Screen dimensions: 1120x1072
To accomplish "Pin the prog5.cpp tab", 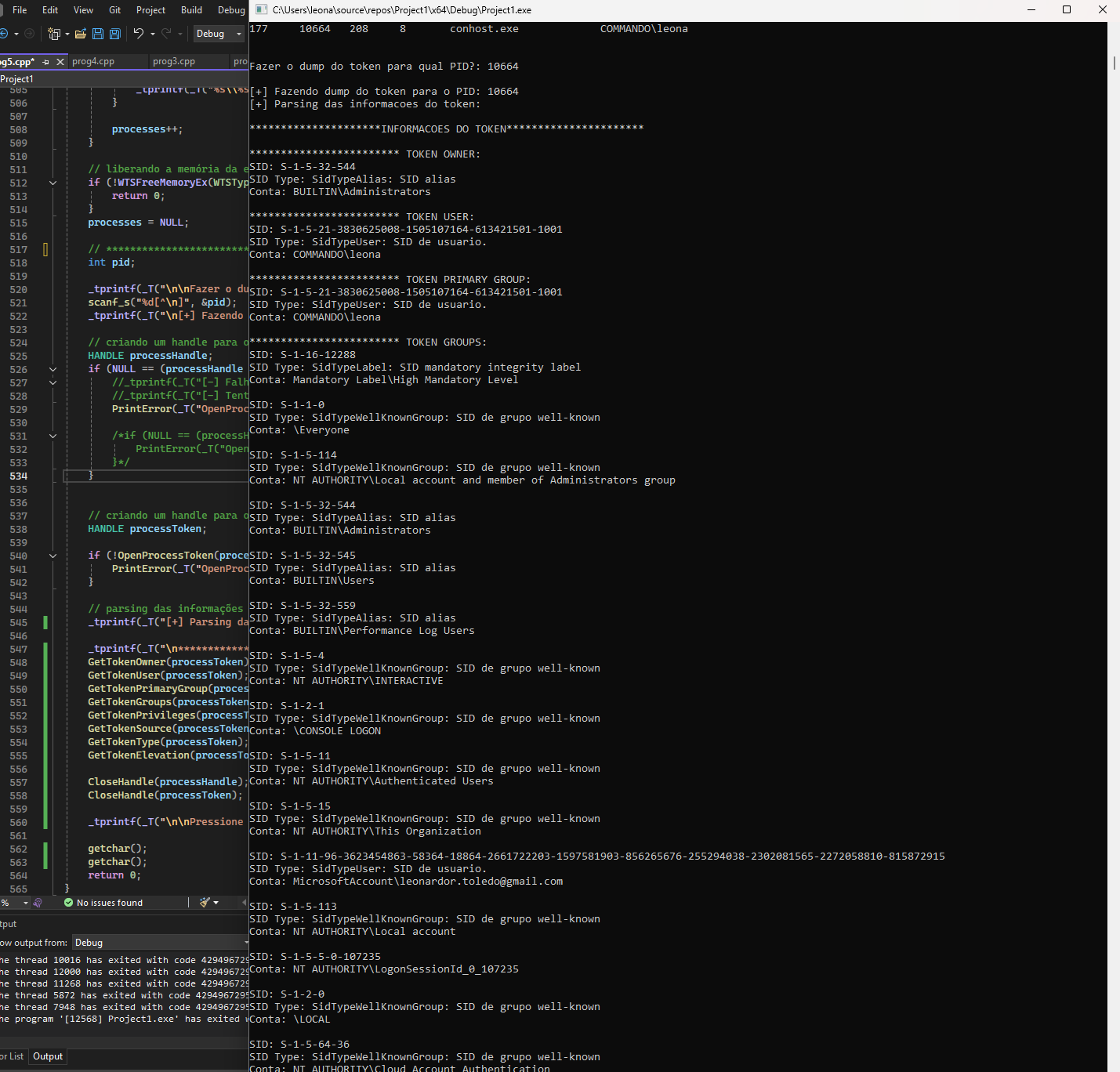I will 46,62.
